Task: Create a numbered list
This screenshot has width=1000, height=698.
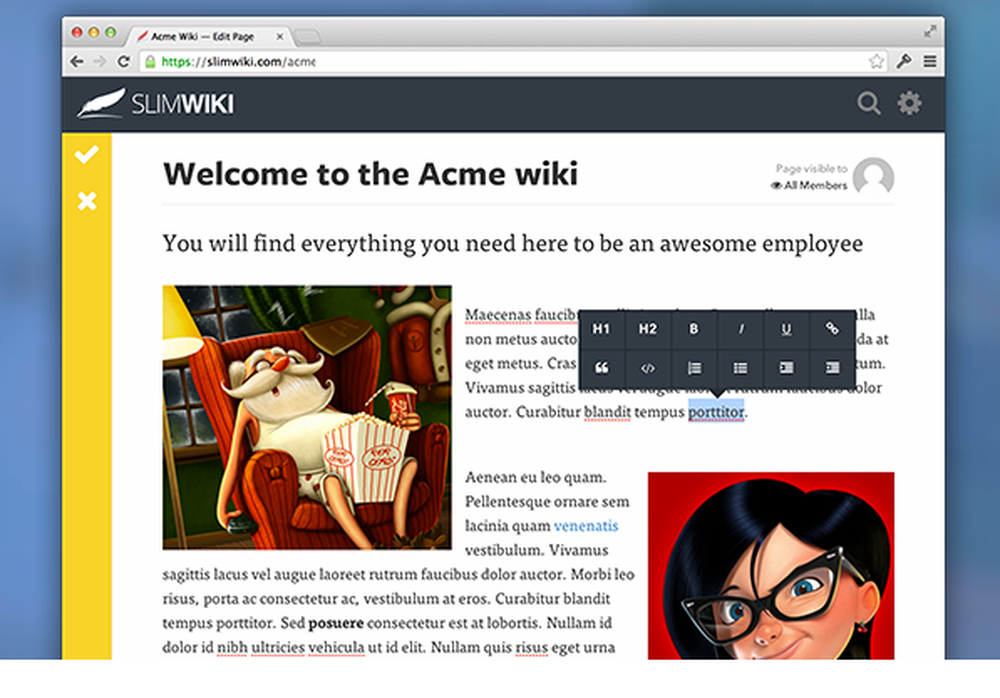Action: (x=693, y=368)
